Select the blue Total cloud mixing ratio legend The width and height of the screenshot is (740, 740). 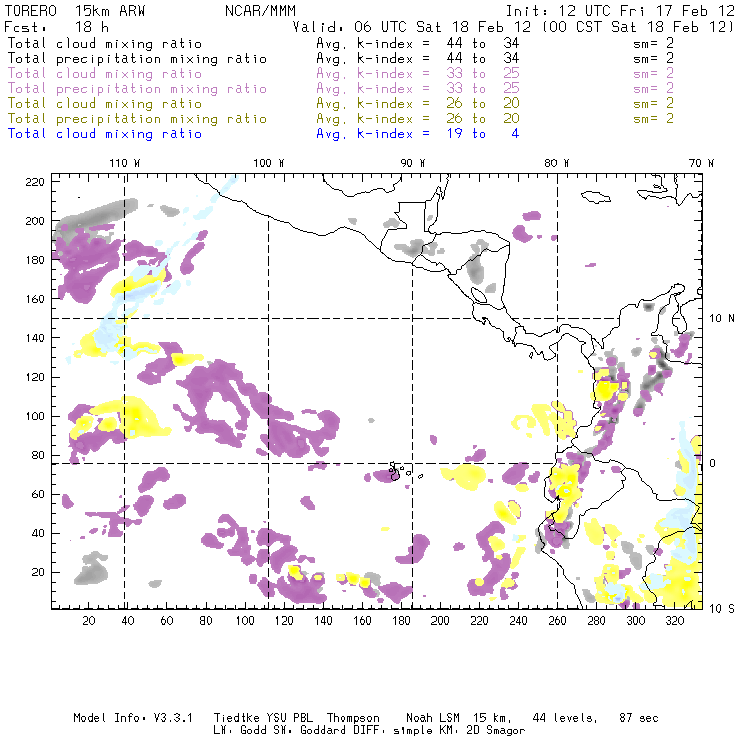tap(105, 133)
